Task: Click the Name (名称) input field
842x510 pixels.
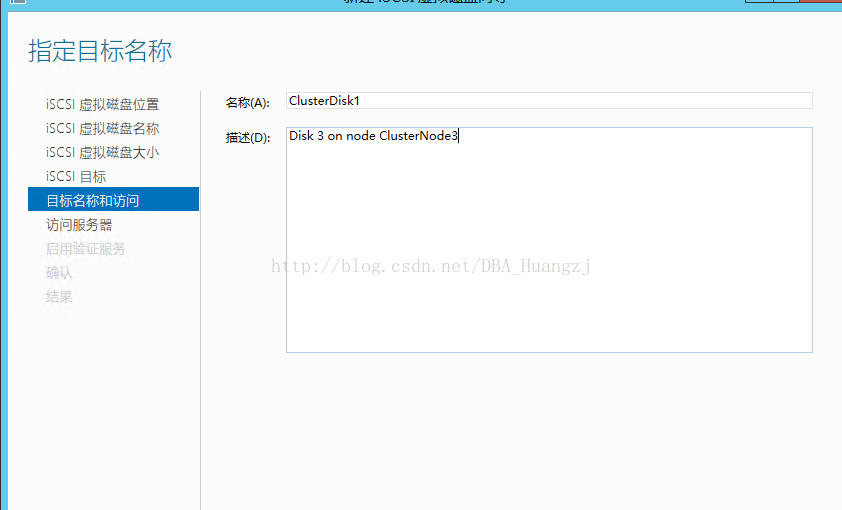Action: [549, 100]
